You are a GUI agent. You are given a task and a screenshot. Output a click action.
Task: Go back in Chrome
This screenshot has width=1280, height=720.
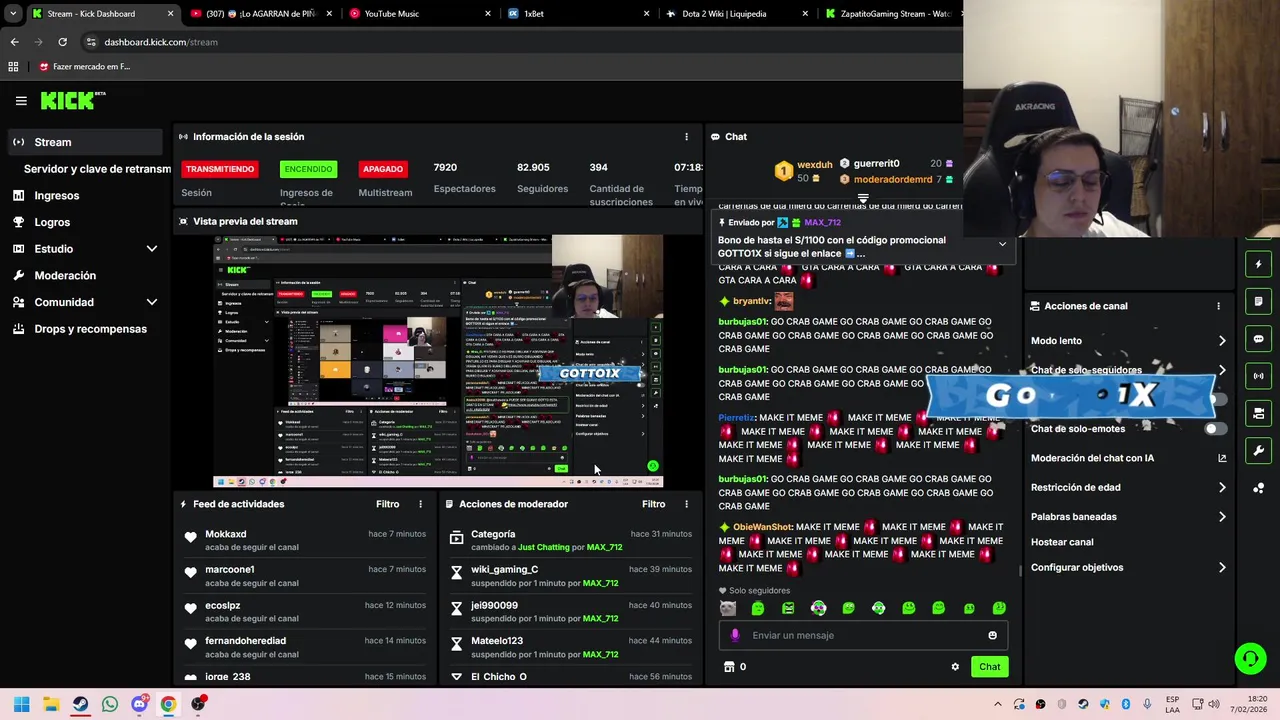pyautogui.click(x=14, y=42)
